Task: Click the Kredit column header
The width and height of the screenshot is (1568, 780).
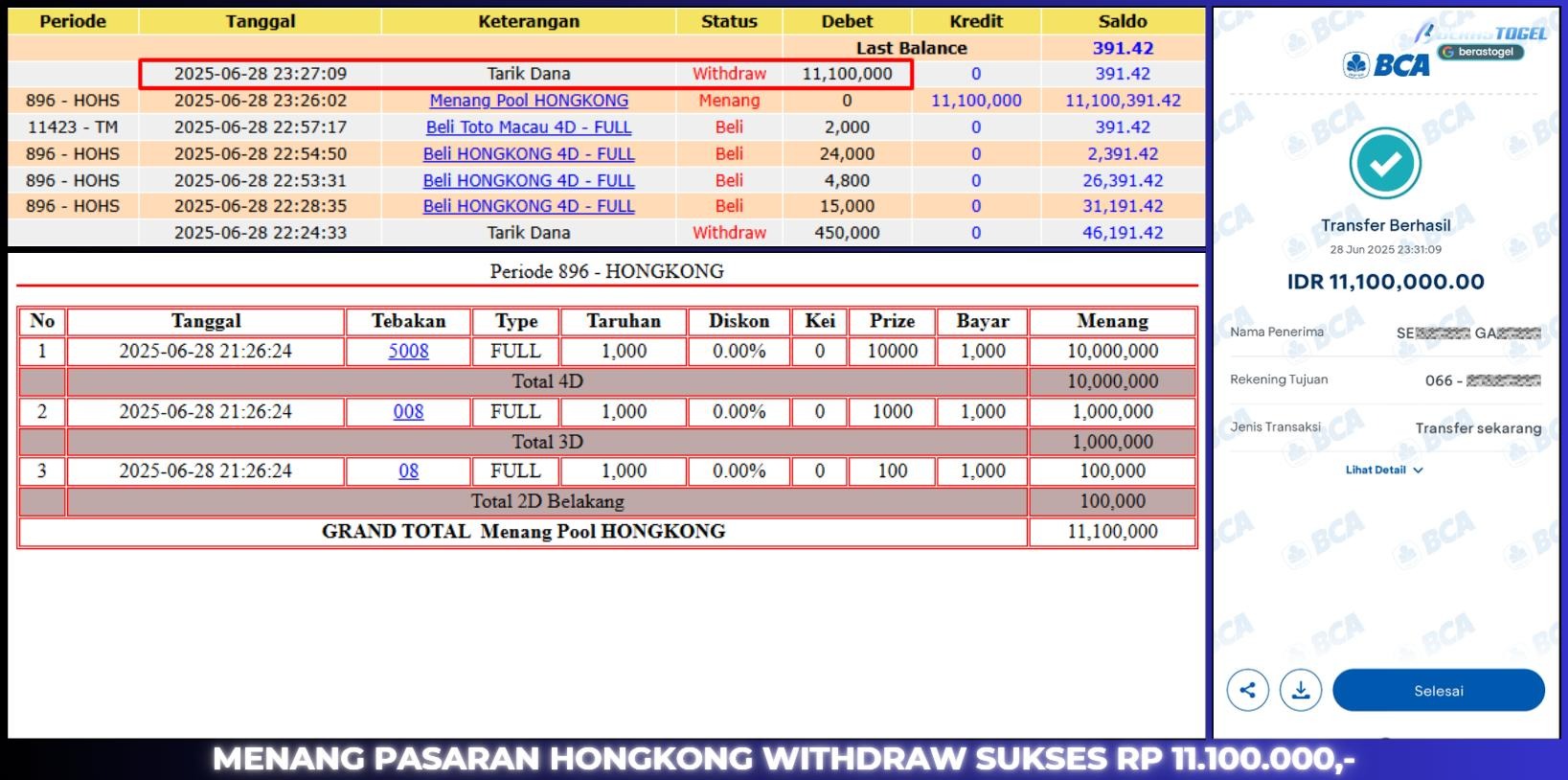Action: pos(976,21)
